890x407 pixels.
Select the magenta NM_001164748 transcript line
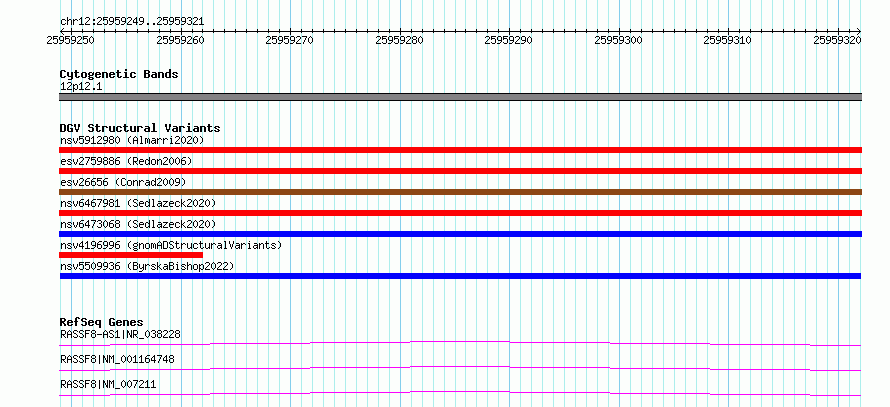[460, 368]
